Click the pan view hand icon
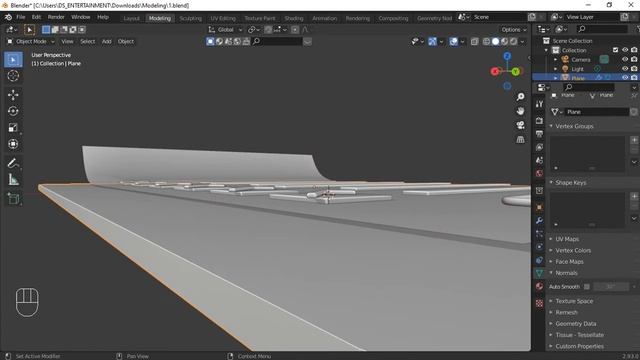The width and height of the screenshot is (640, 360). 520,111
